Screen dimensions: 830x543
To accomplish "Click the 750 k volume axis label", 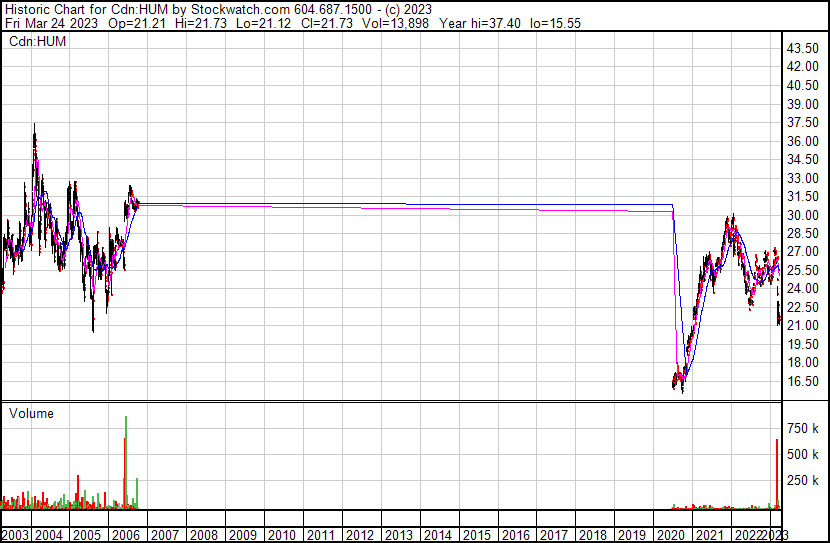I will coord(803,429).
